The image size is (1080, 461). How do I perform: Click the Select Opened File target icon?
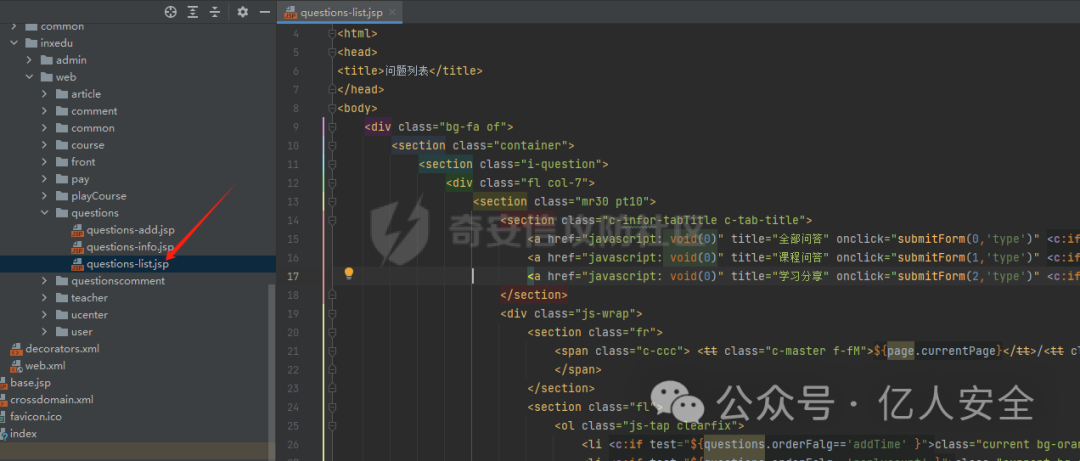pos(171,12)
